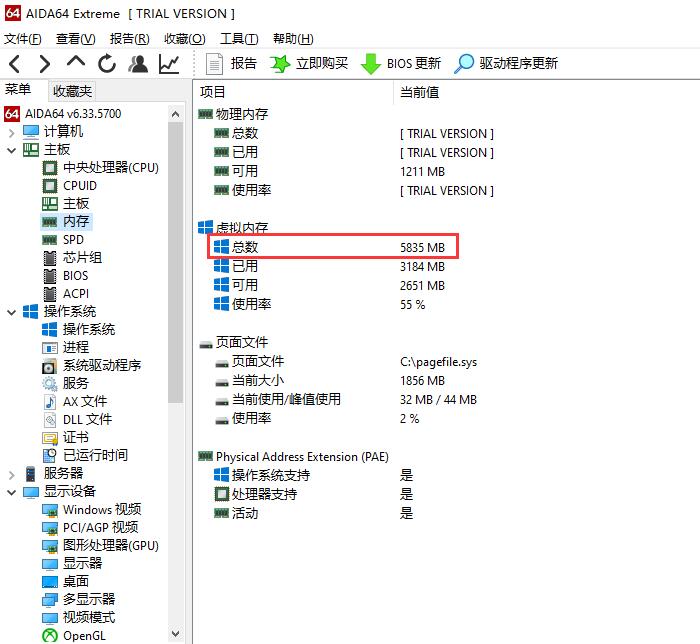
Task: Open the 报告(R) menu
Action: [129, 39]
